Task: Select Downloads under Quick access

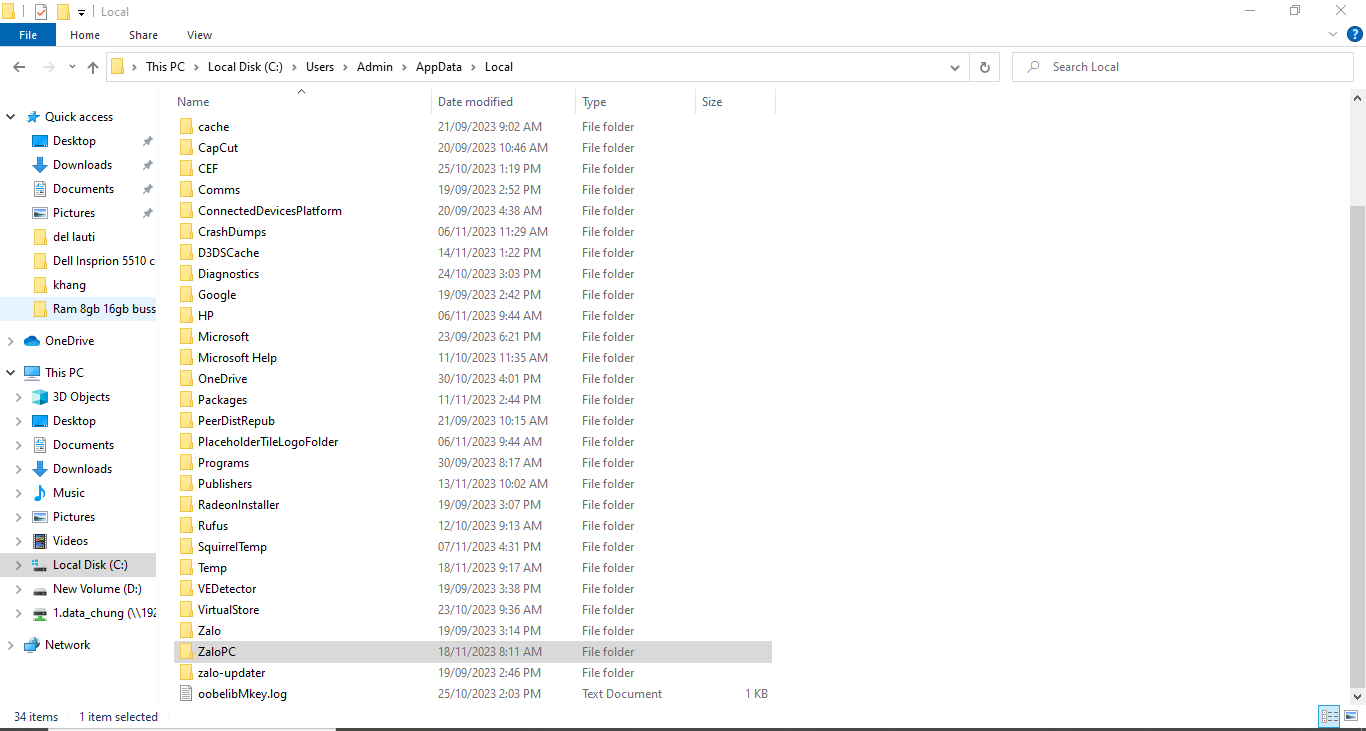Action: point(82,165)
